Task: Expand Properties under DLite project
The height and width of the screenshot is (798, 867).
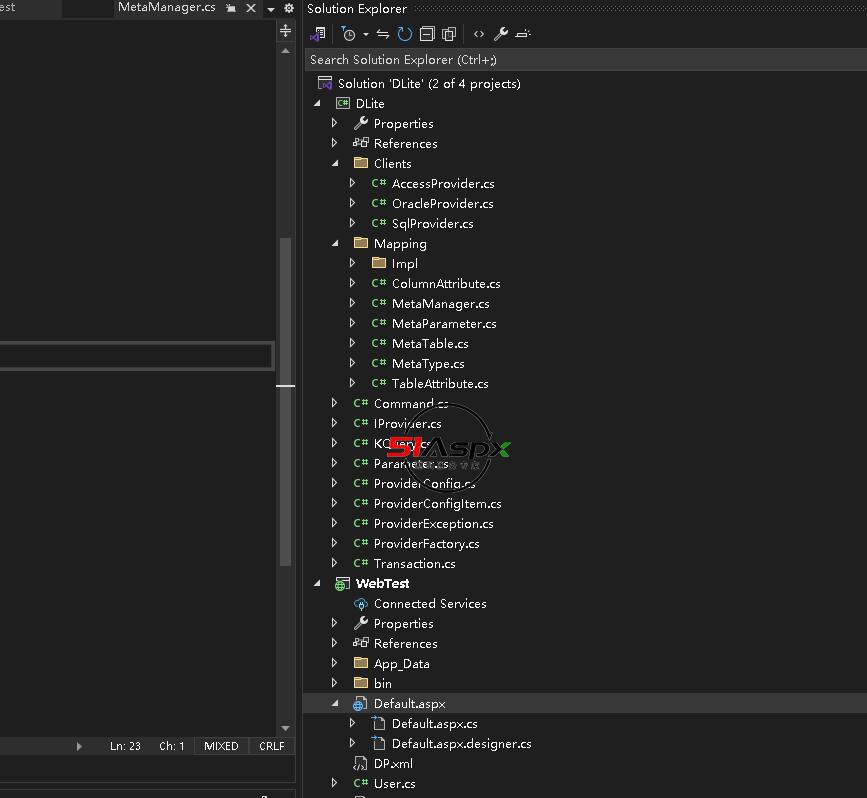Action: pyautogui.click(x=335, y=123)
